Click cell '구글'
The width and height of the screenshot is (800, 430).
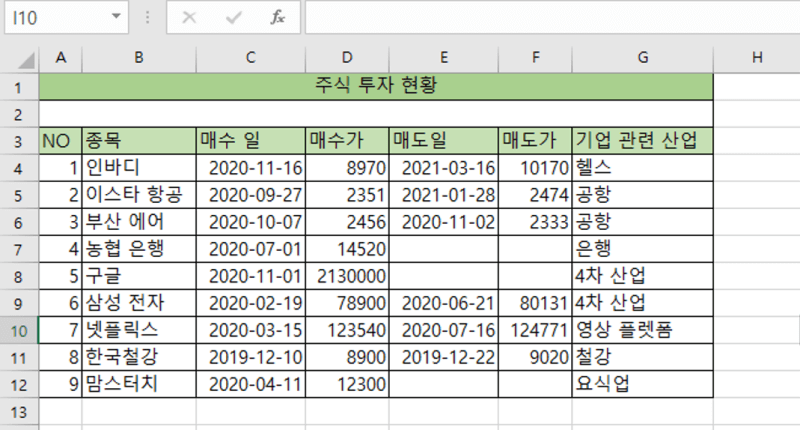click(139, 276)
